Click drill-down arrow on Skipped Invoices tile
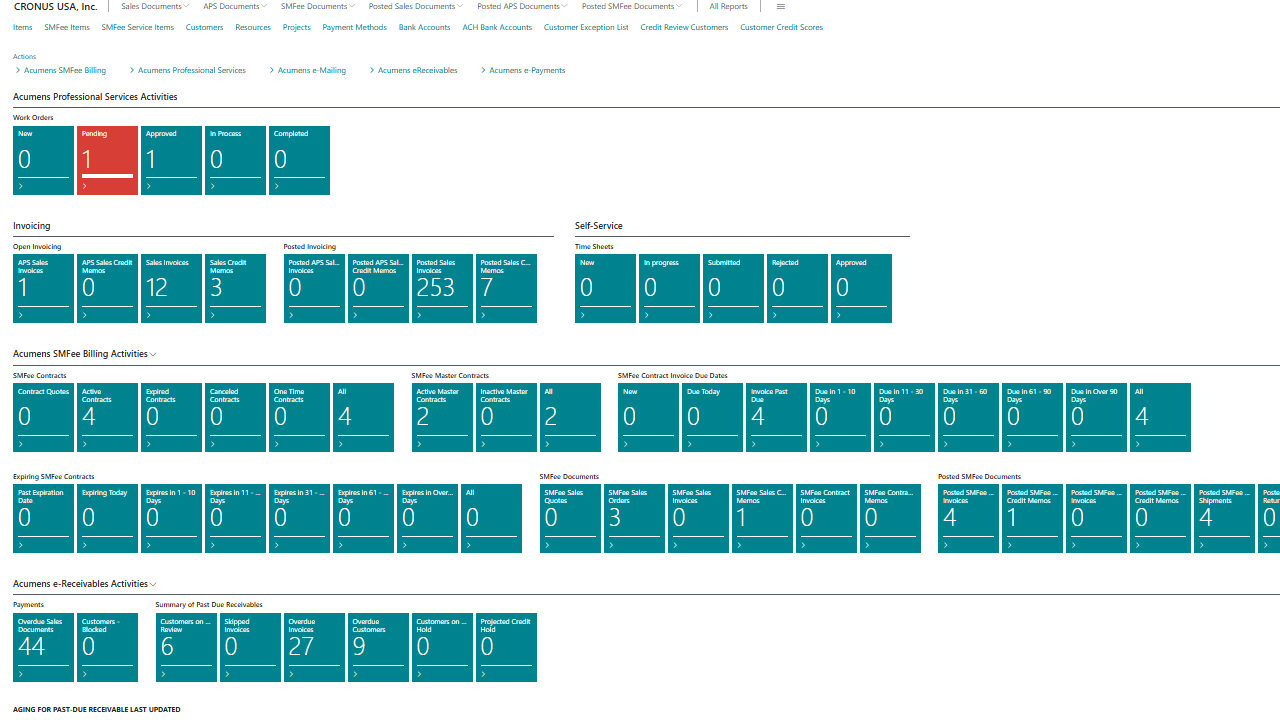This screenshot has width=1280, height=720. (x=229, y=672)
